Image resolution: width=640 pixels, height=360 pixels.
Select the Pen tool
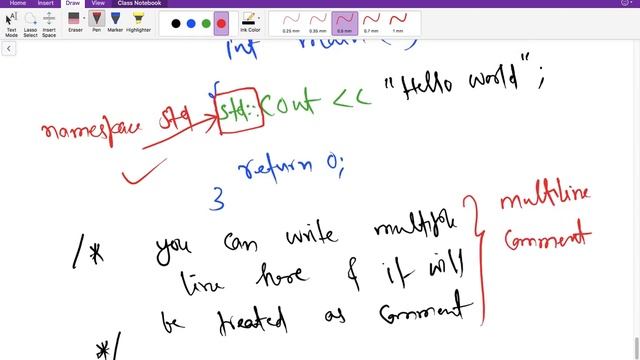pos(97,22)
